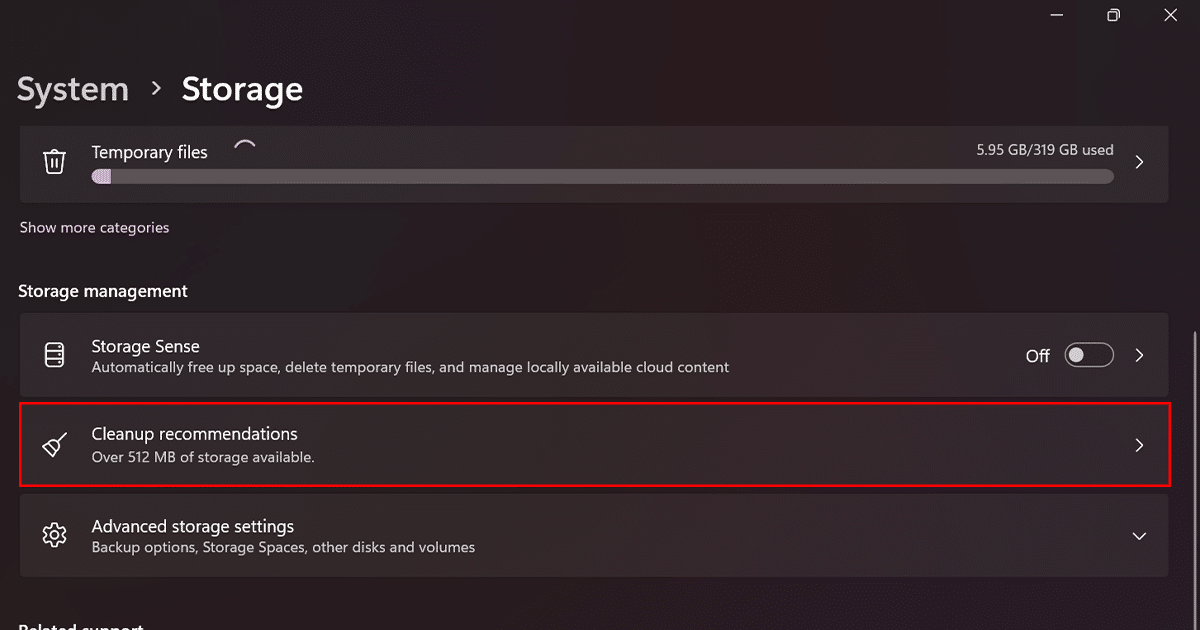Click the Advanced storage settings gear icon

click(x=54, y=535)
